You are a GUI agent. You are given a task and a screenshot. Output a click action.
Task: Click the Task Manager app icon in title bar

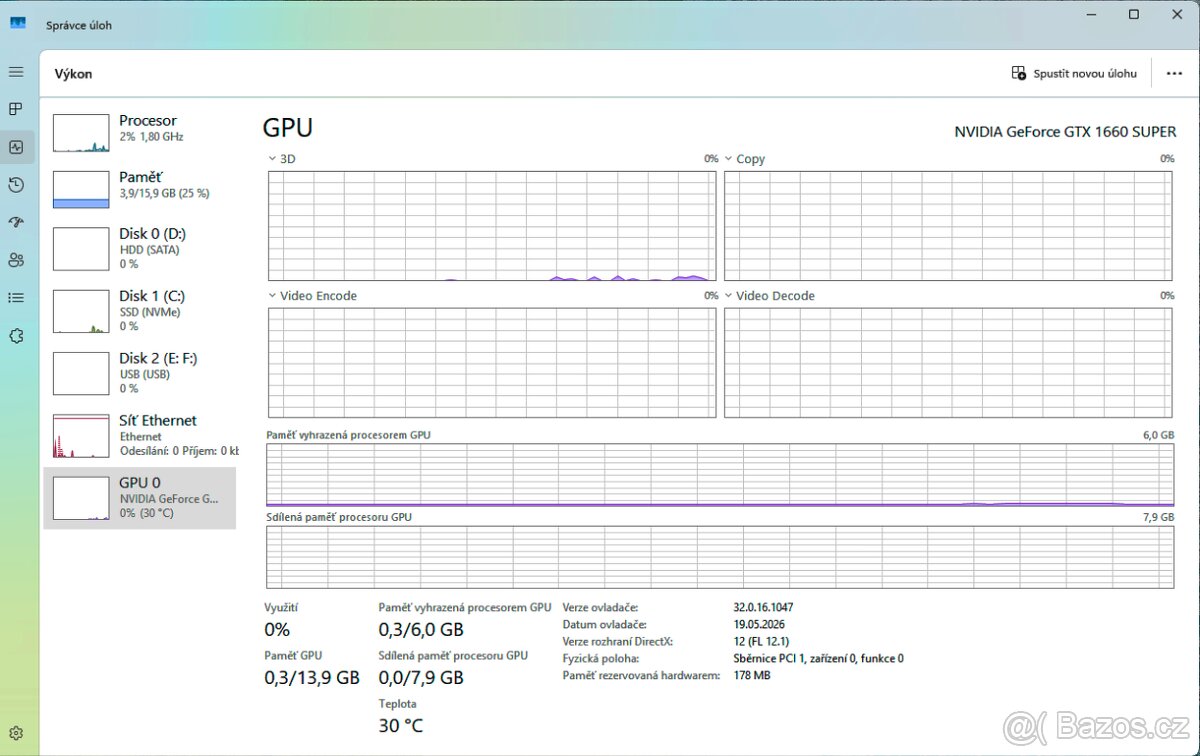pos(18,24)
